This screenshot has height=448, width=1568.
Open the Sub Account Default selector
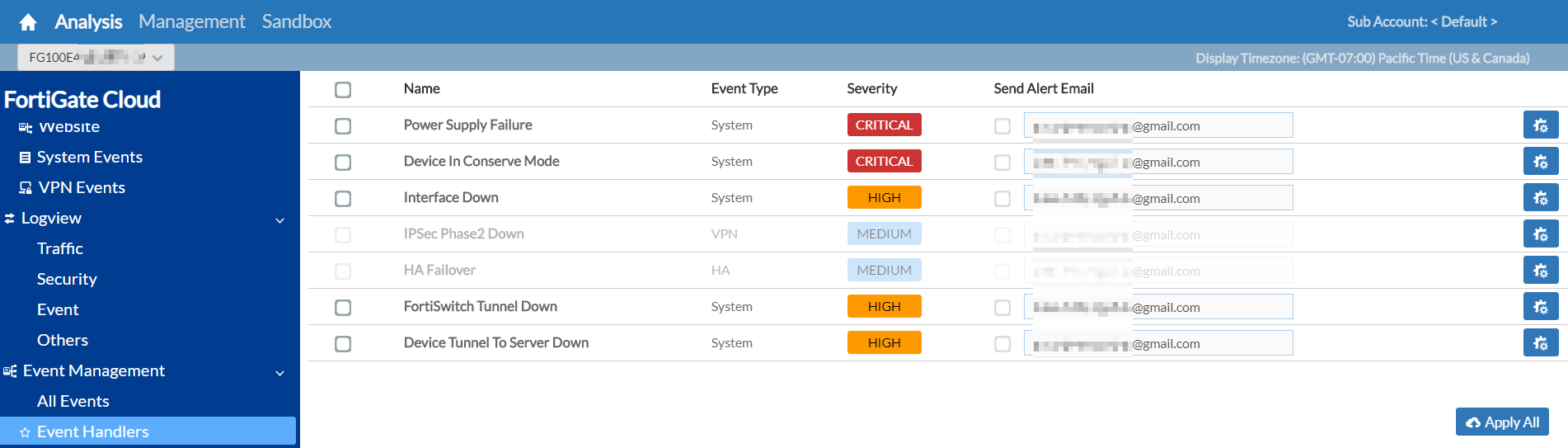point(1422,22)
